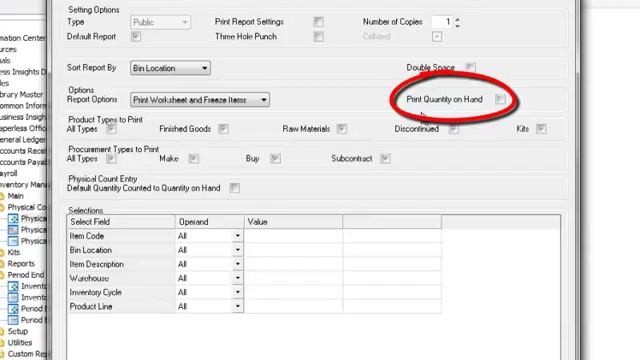Enable the Three Hole Punch checkbox
Viewport: 640px width, 360px height.
tap(318, 36)
